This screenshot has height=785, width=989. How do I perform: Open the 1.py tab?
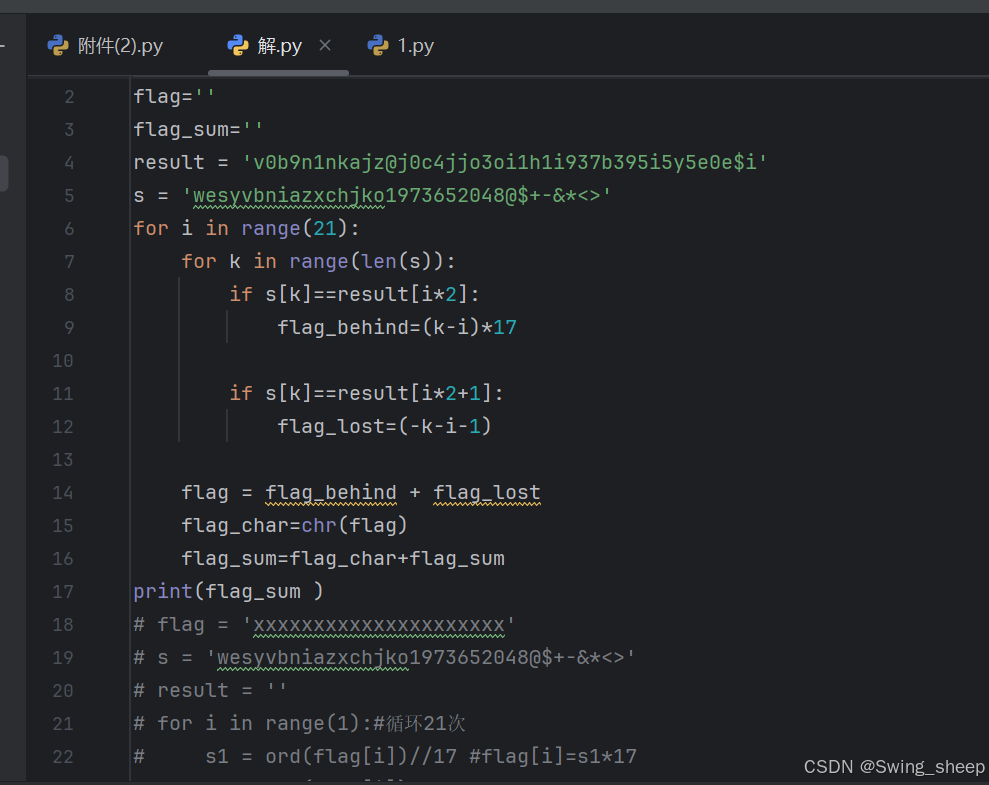[x=401, y=46]
